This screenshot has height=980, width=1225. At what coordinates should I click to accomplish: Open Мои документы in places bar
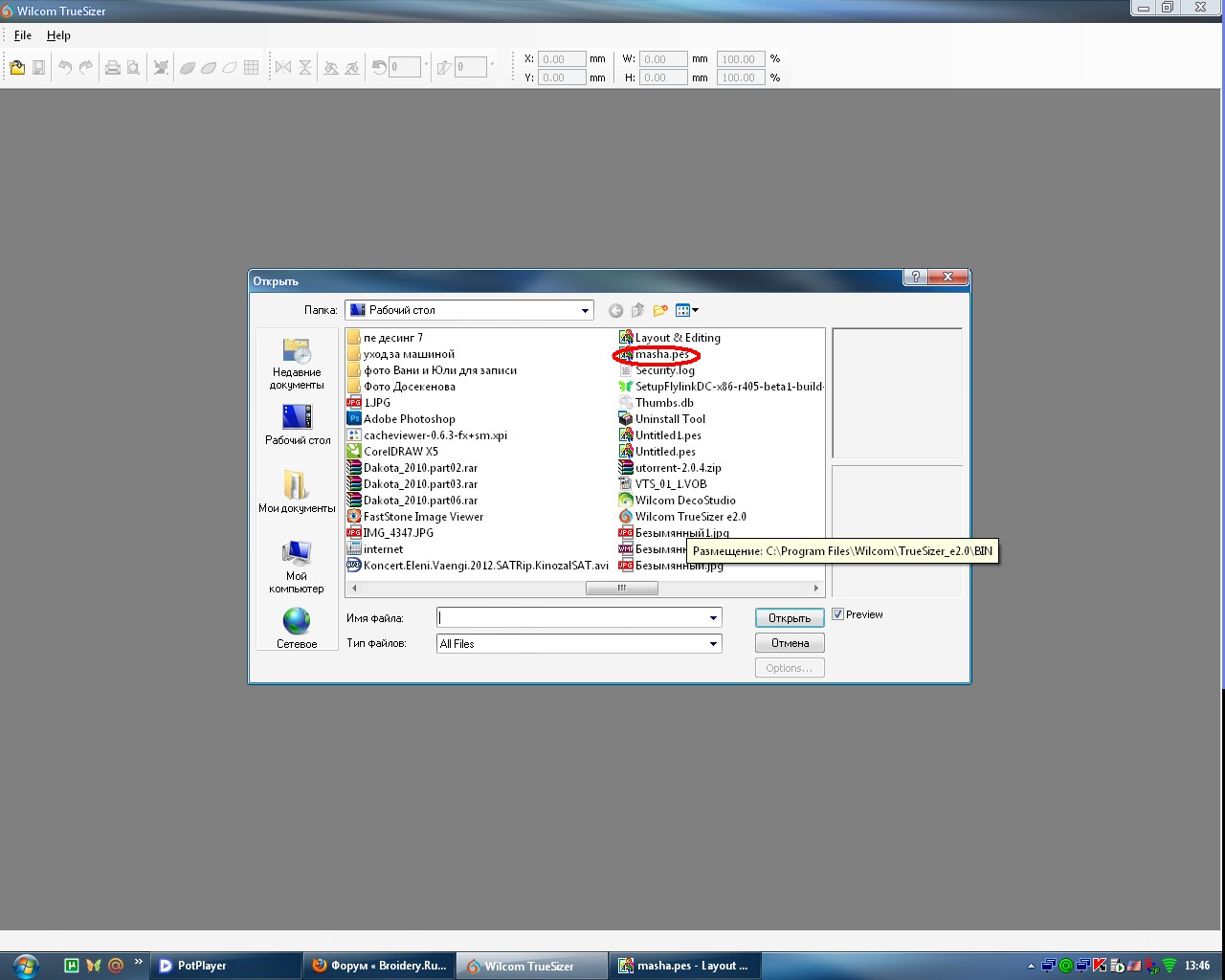pos(297,492)
